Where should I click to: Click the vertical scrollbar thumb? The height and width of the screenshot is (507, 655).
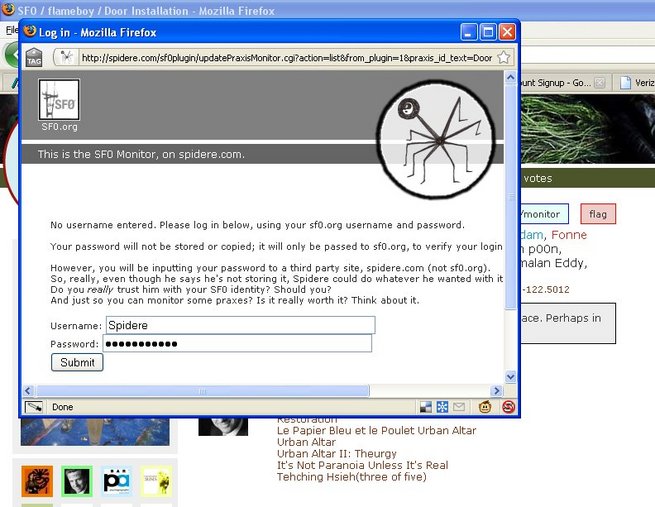pyautogui.click(x=510, y=196)
